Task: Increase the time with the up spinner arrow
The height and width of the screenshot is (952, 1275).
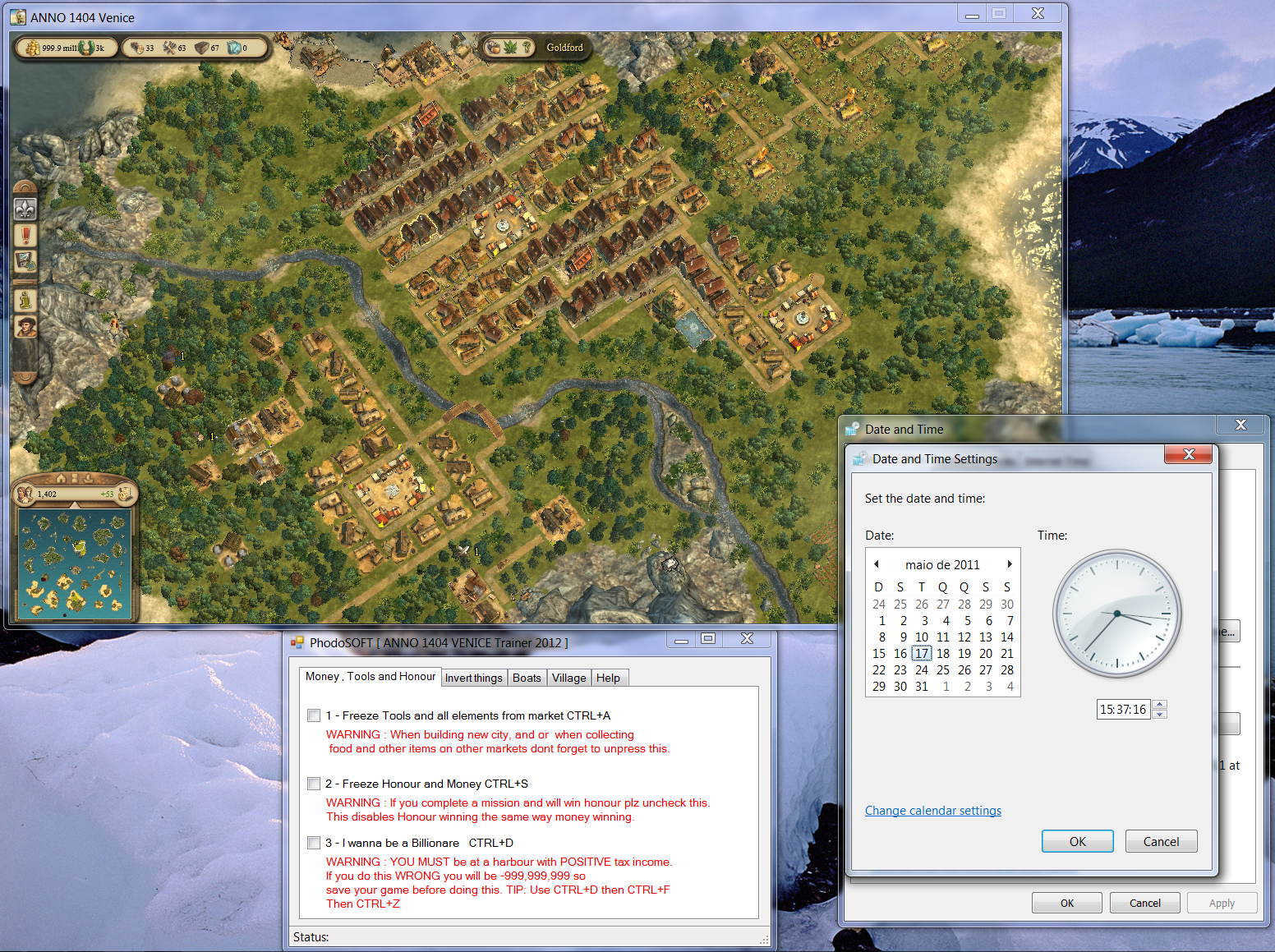Action: [x=1160, y=705]
